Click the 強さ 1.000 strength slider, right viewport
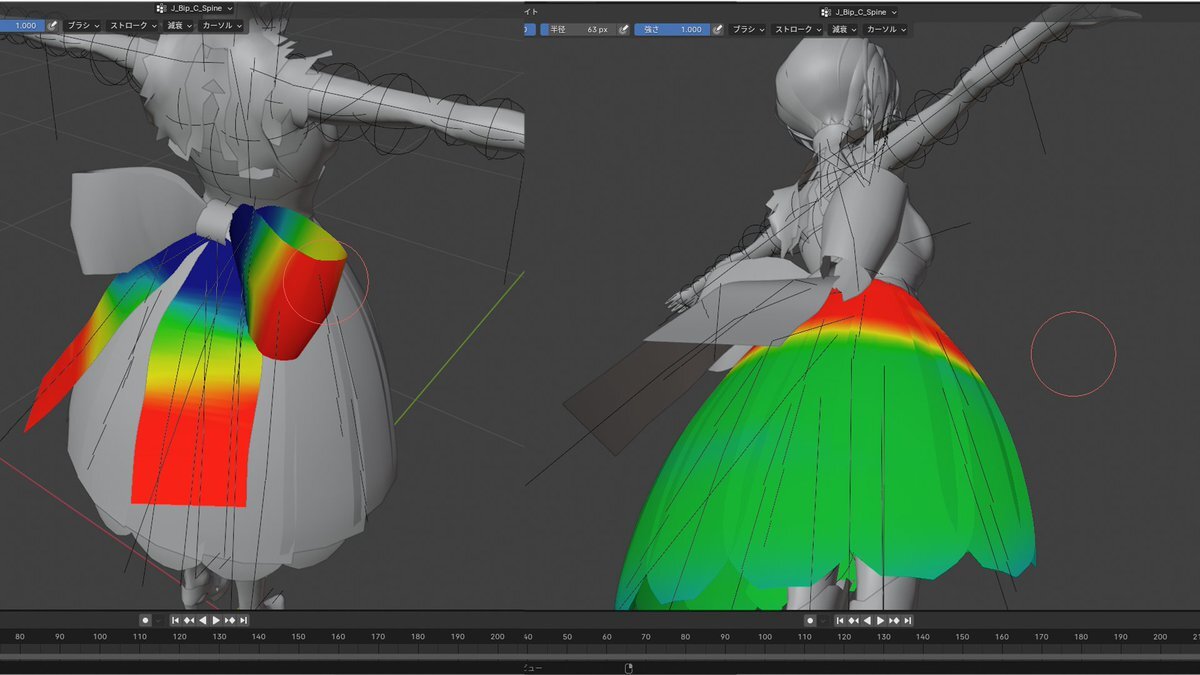Viewport: 1200px width, 675px height. pyautogui.click(x=672, y=30)
